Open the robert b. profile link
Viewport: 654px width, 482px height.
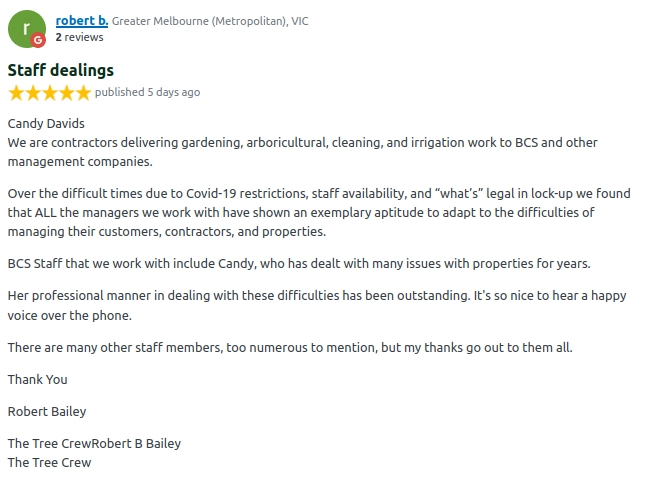(x=81, y=20)
